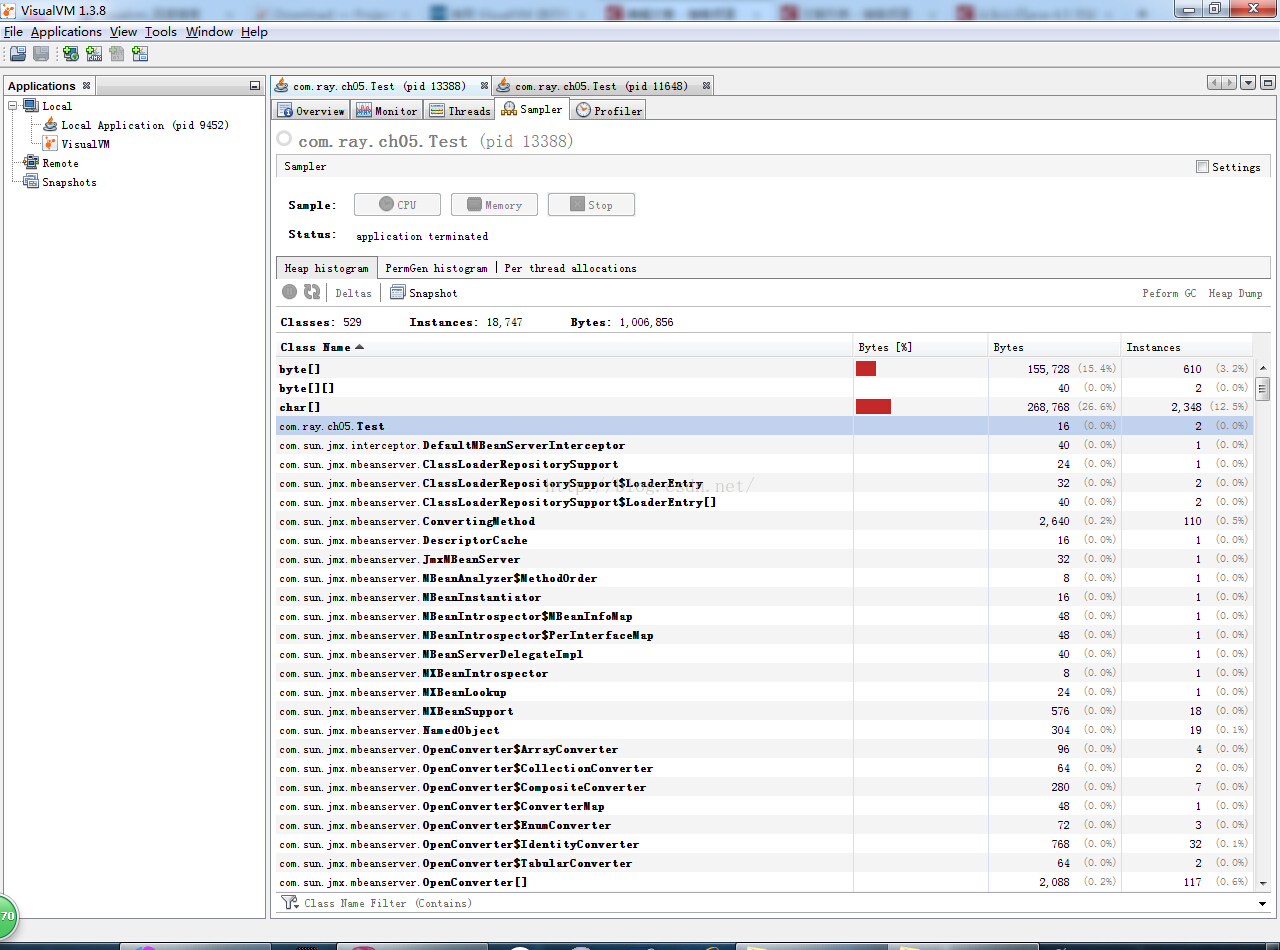1280x950 pixels.
Task: Select the Sampler tab
Action: (533, 109)
